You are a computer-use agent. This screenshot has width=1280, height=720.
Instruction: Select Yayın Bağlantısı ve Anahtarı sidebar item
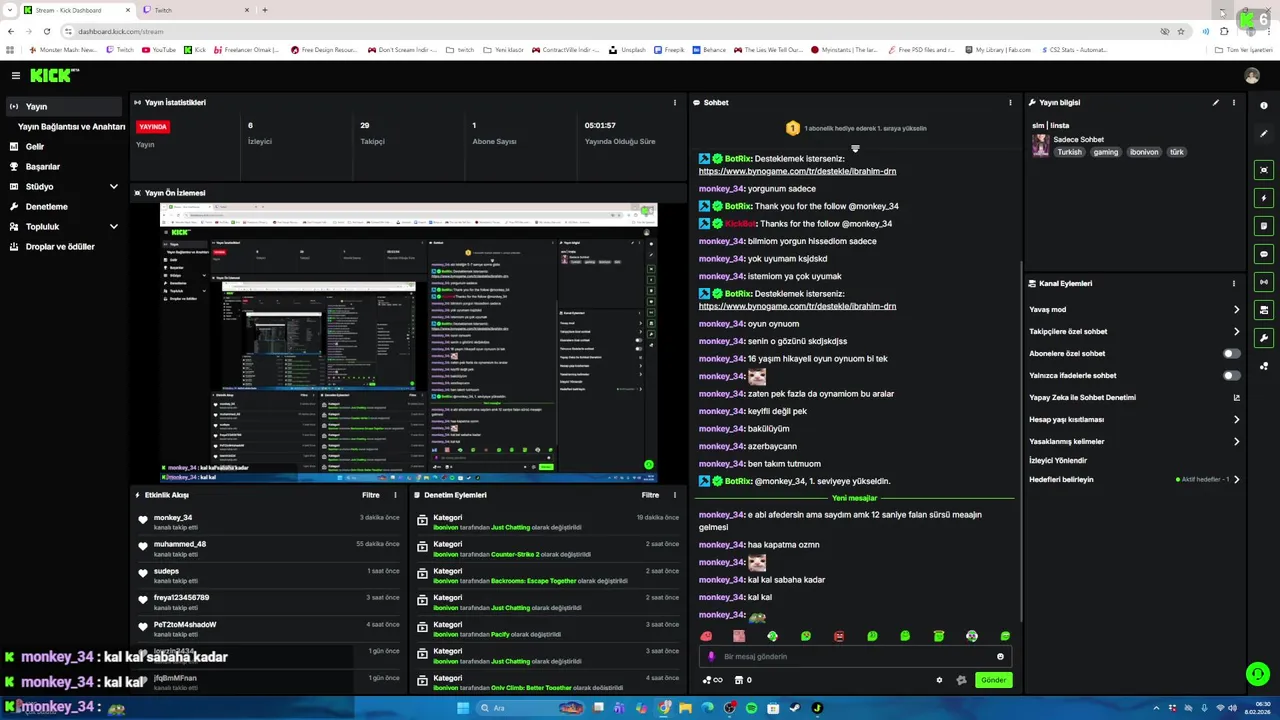(70, 126)
